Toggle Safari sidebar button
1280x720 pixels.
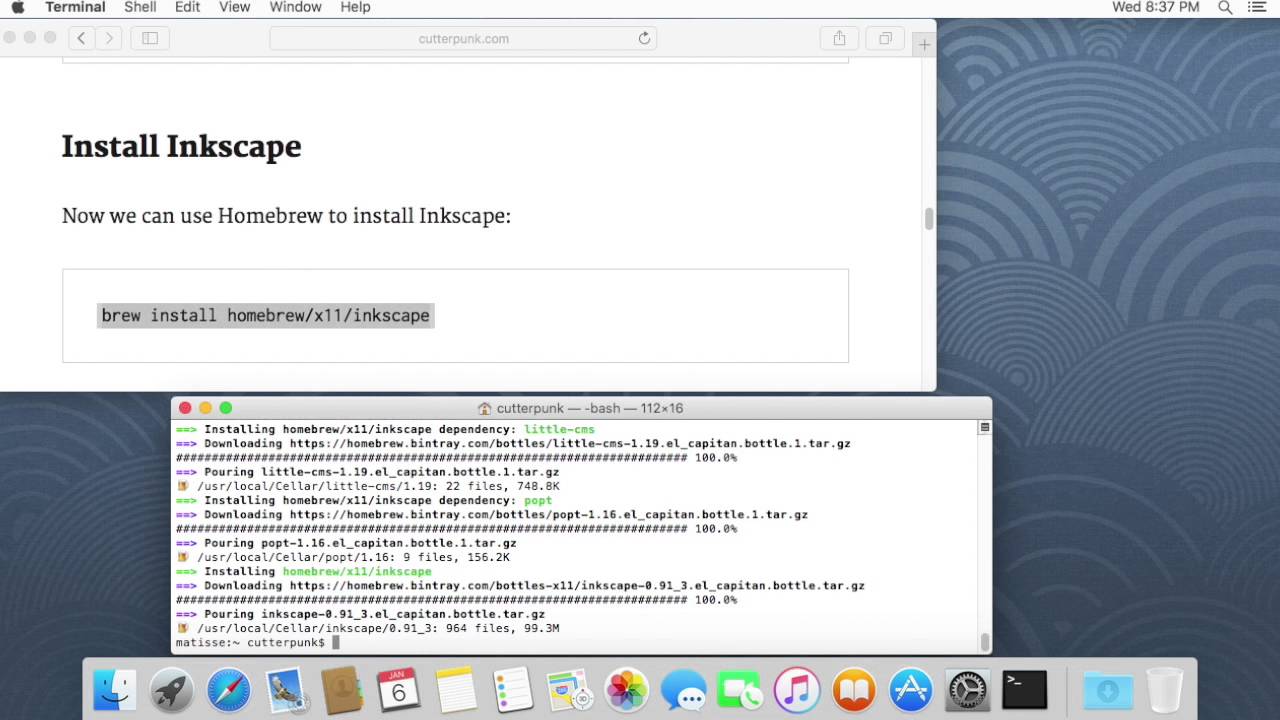(150, 38)
